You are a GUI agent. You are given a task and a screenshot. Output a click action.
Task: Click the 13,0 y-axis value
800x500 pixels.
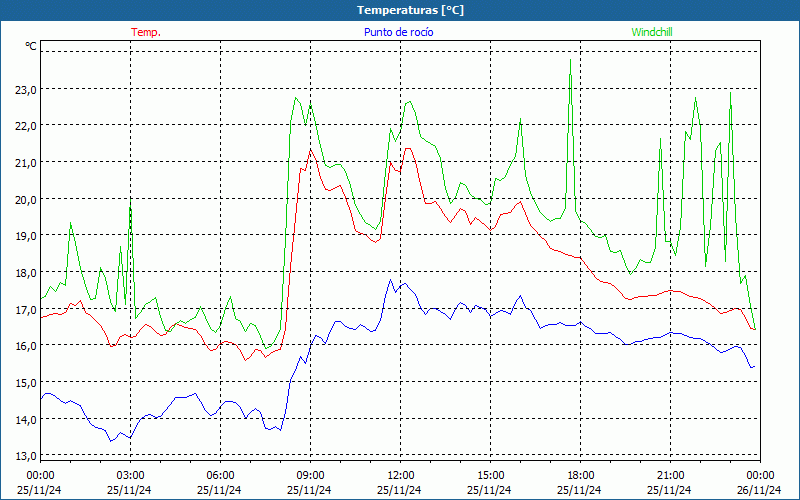[26, 456]
